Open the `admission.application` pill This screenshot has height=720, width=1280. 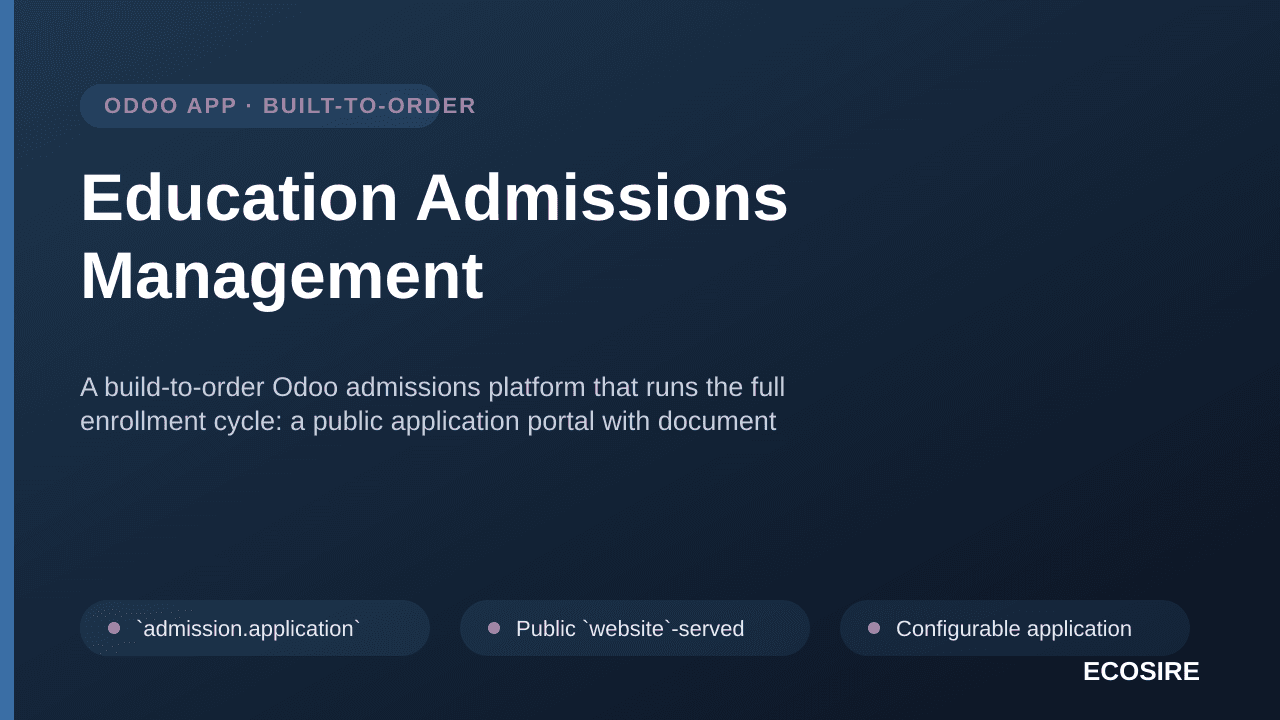pyautogui.click(x=255, y=628)
